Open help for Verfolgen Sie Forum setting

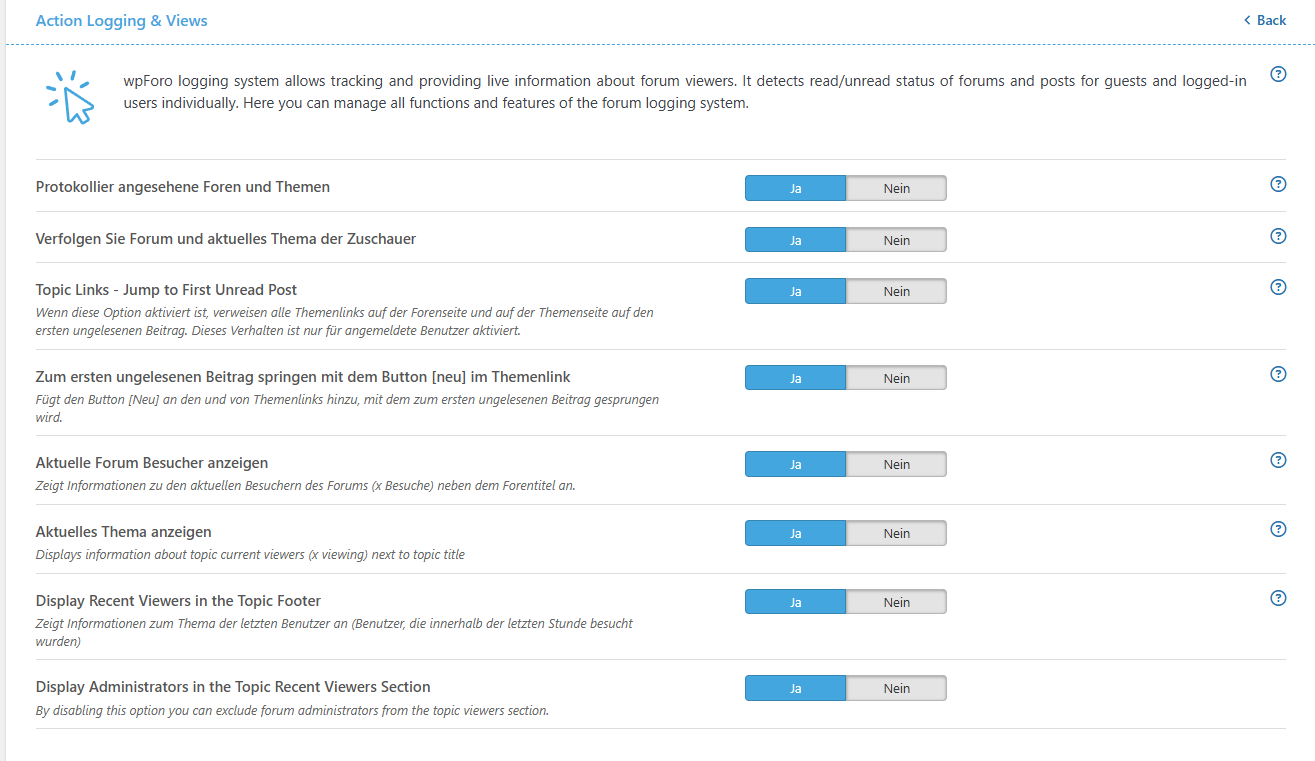[x=1277, y=236]
